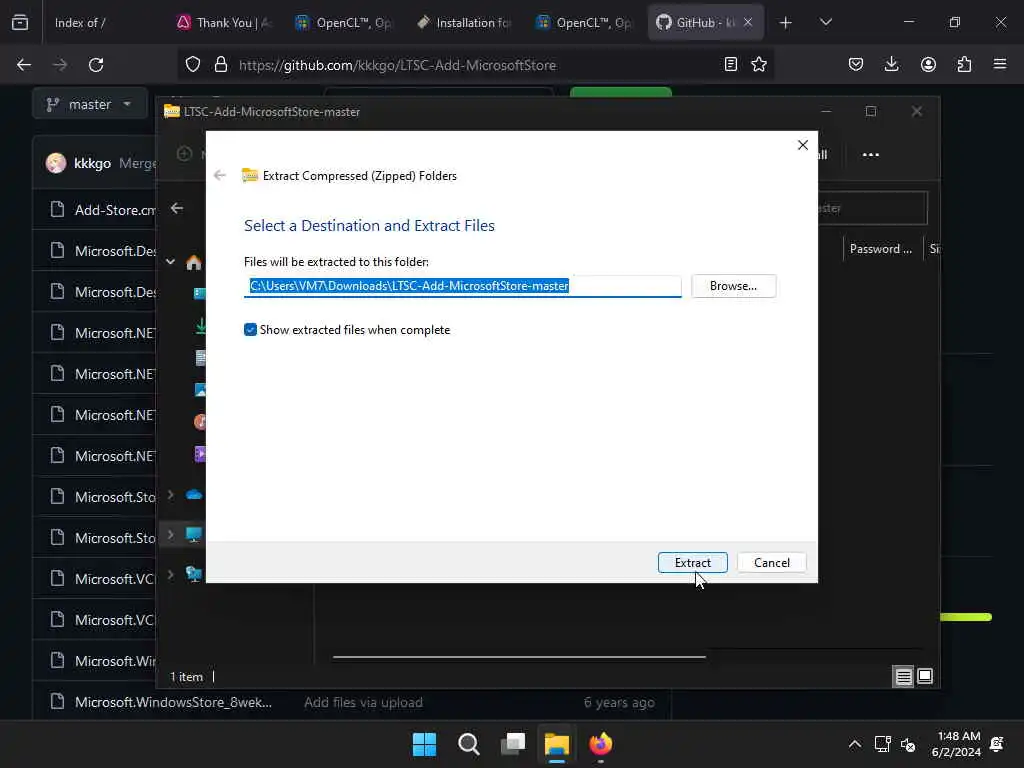Click Cancel in the extract dialog
The height and width of the screenshot is (768, 1024).
pos(771,562)
